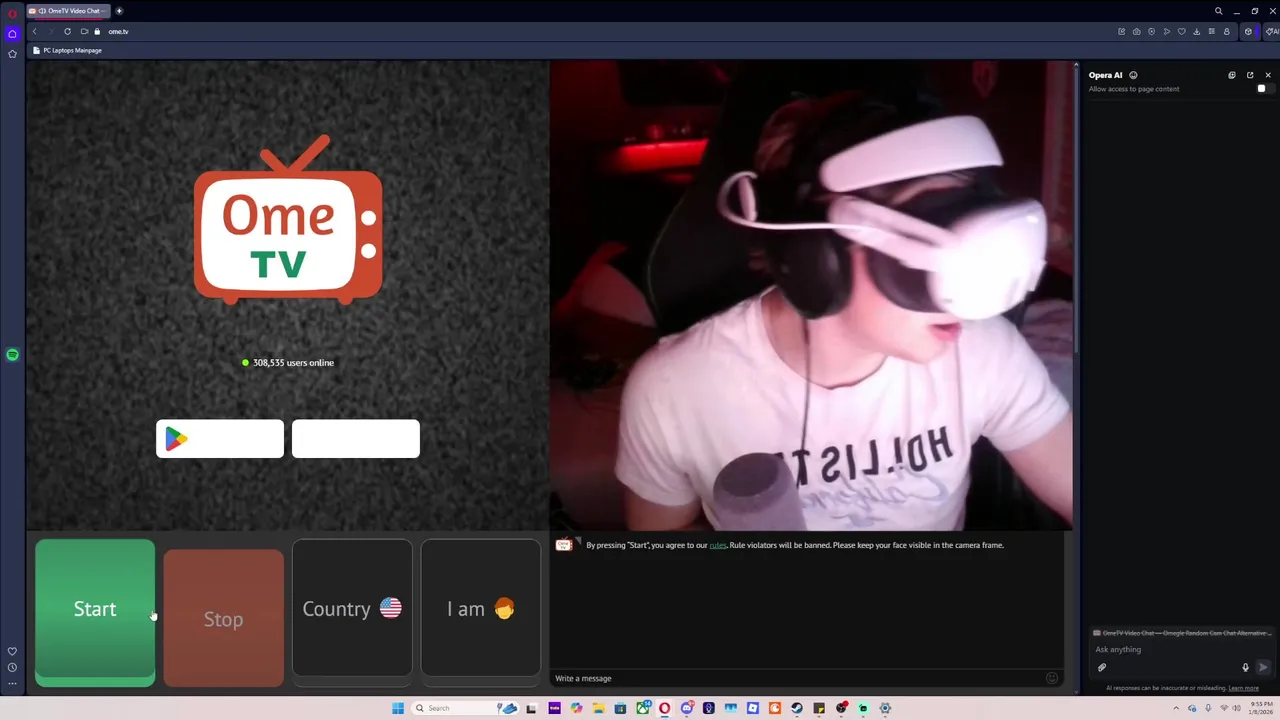
Task: Click the toolbar play arrow icon
Action: [x=1167, y=31]
